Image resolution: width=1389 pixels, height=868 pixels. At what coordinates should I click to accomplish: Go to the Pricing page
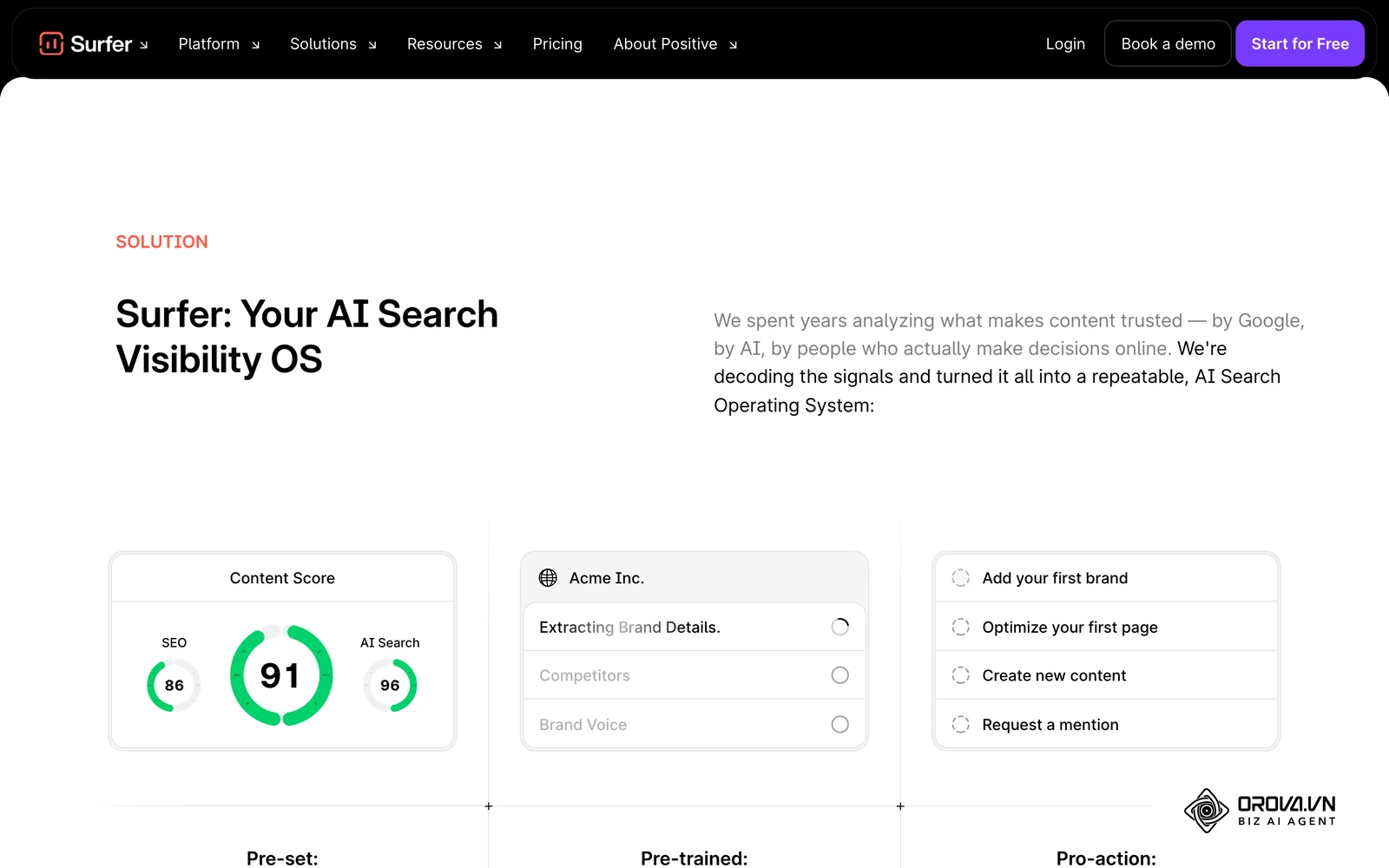point(557,43)
